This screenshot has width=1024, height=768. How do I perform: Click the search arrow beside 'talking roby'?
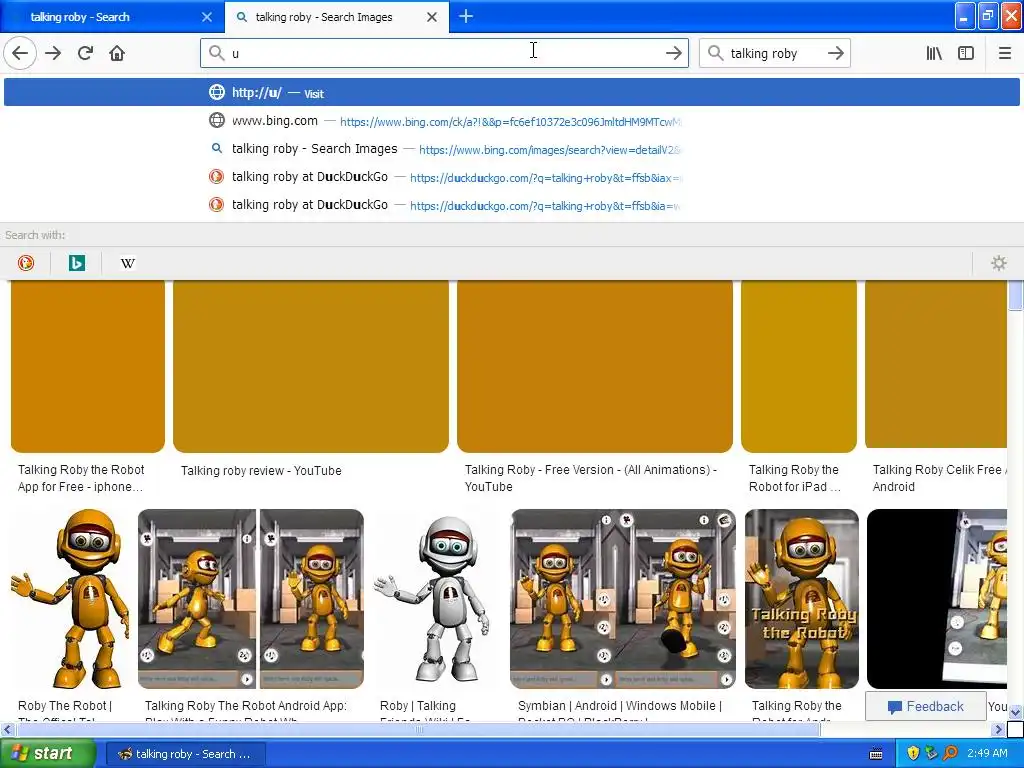(835, 53)
